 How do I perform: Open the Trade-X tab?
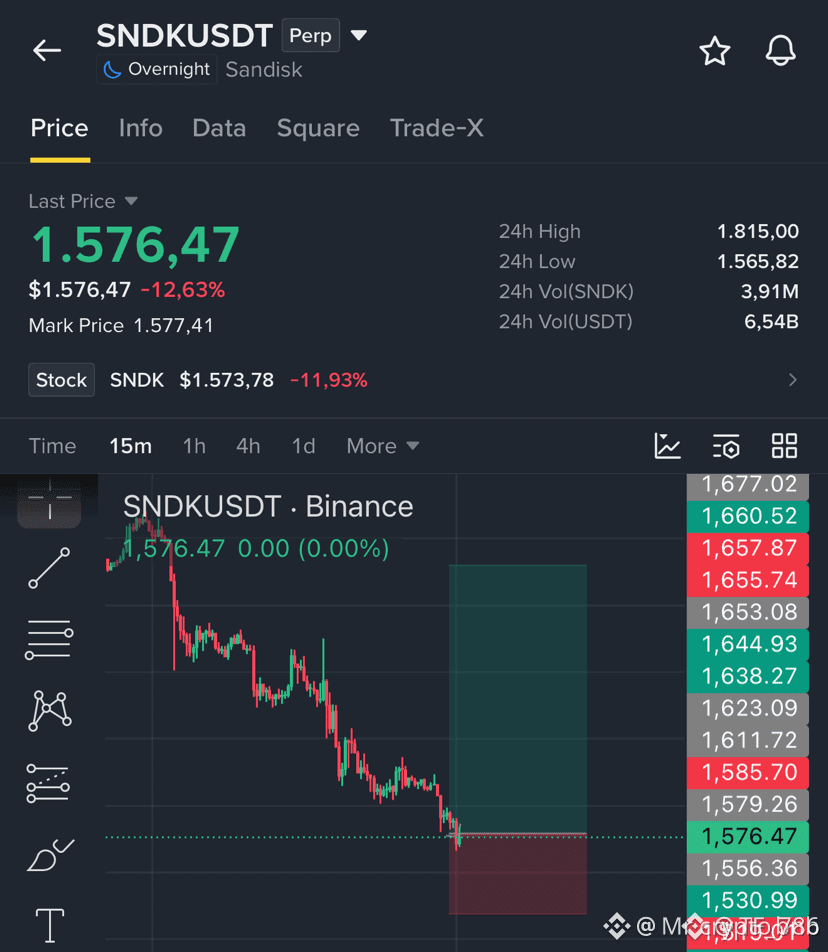tap(436, 128)
